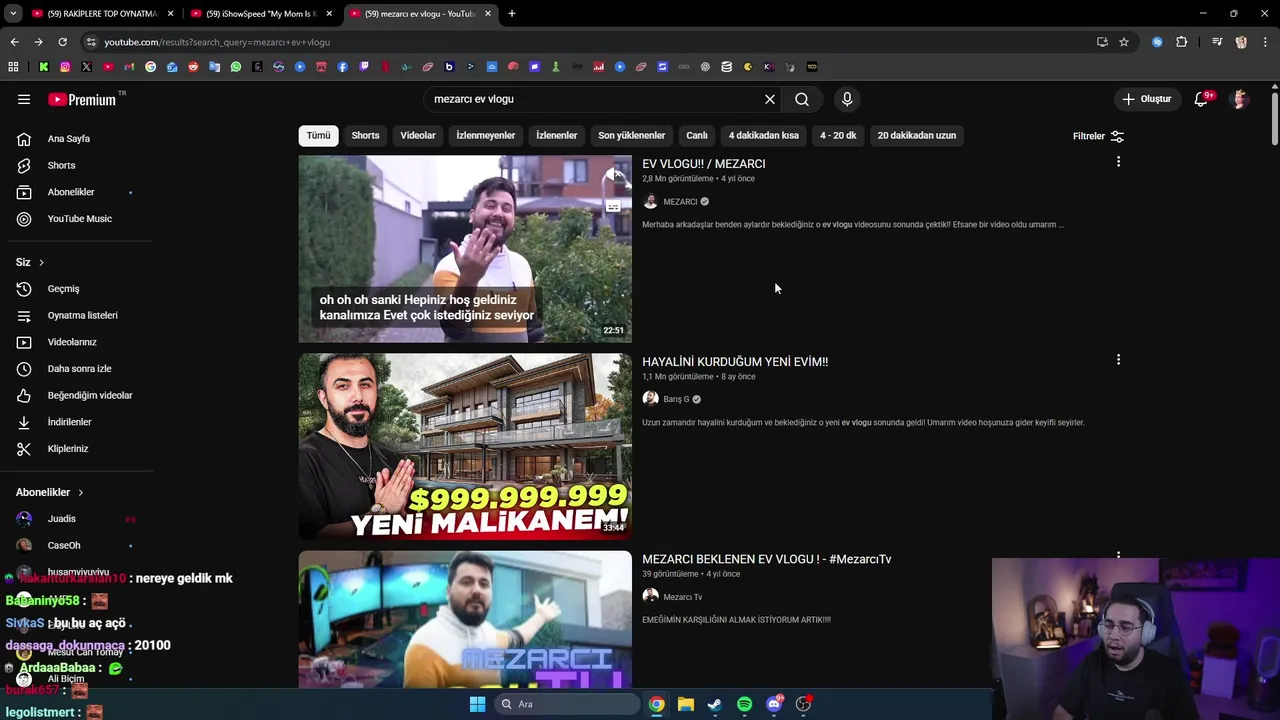Select the 4 dakikadan kısa chip
The height and width of the screenshot is (720, 1280).
click(x=763, y=135)
